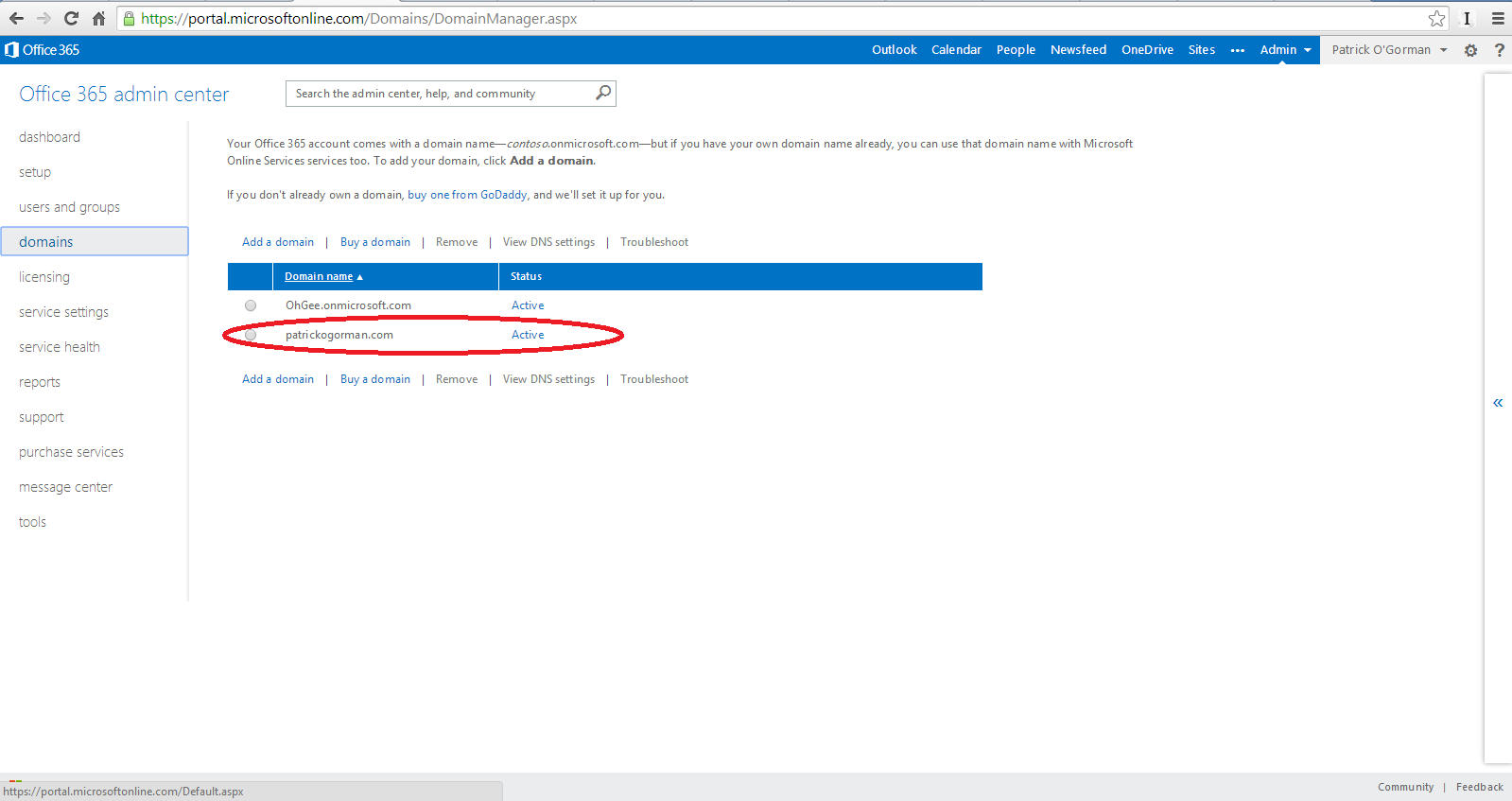
Task: Click the browser back arrow
Action: [16, 18]
